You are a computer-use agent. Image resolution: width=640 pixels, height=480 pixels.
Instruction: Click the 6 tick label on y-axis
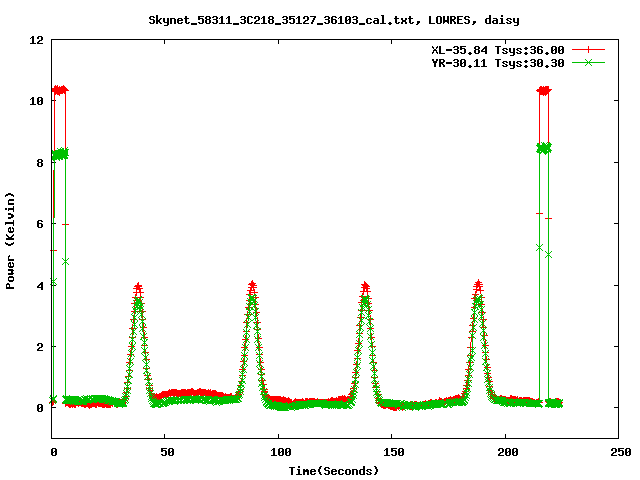(40, 224)
